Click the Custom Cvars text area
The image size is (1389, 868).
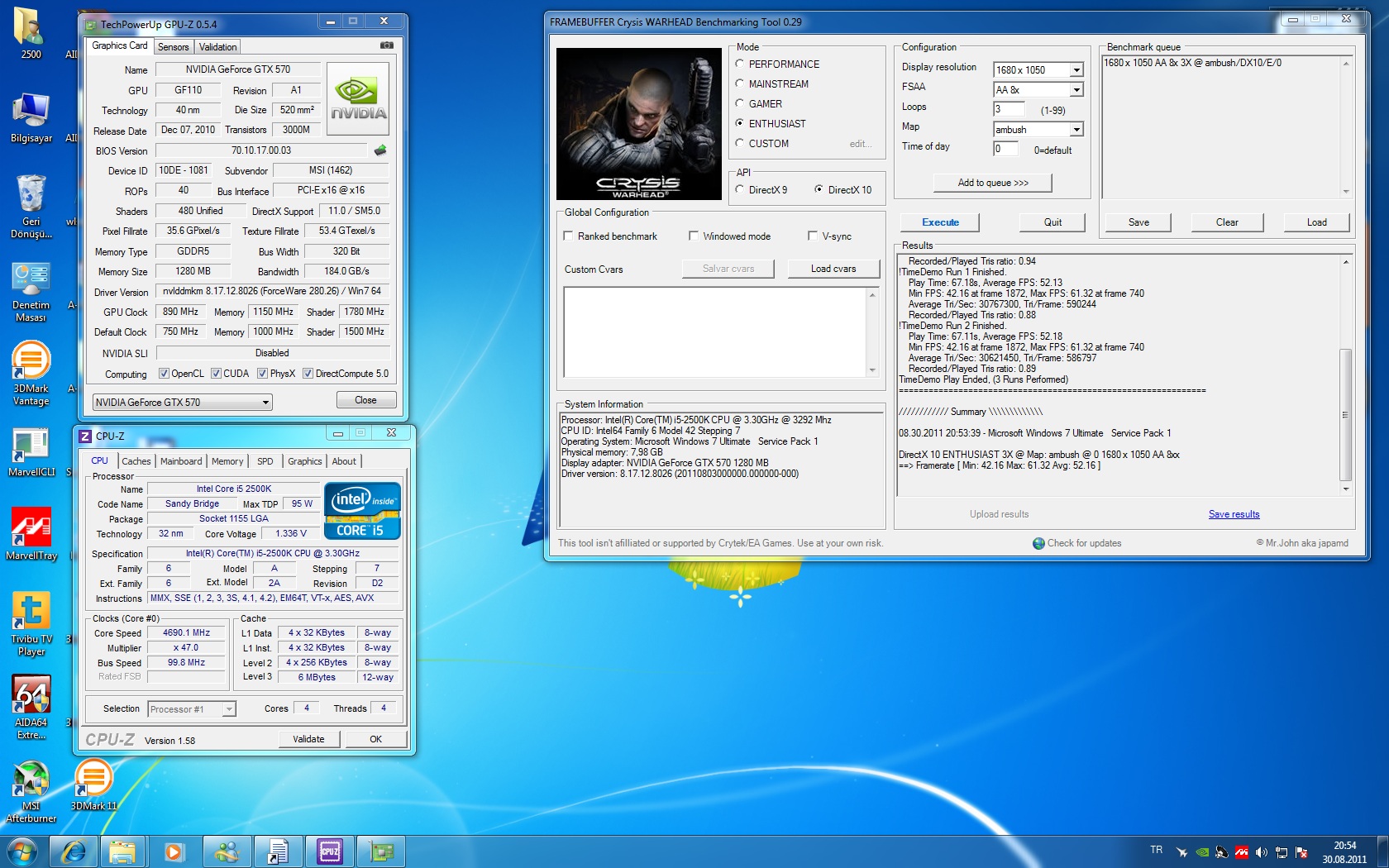(x=716, y=332)
